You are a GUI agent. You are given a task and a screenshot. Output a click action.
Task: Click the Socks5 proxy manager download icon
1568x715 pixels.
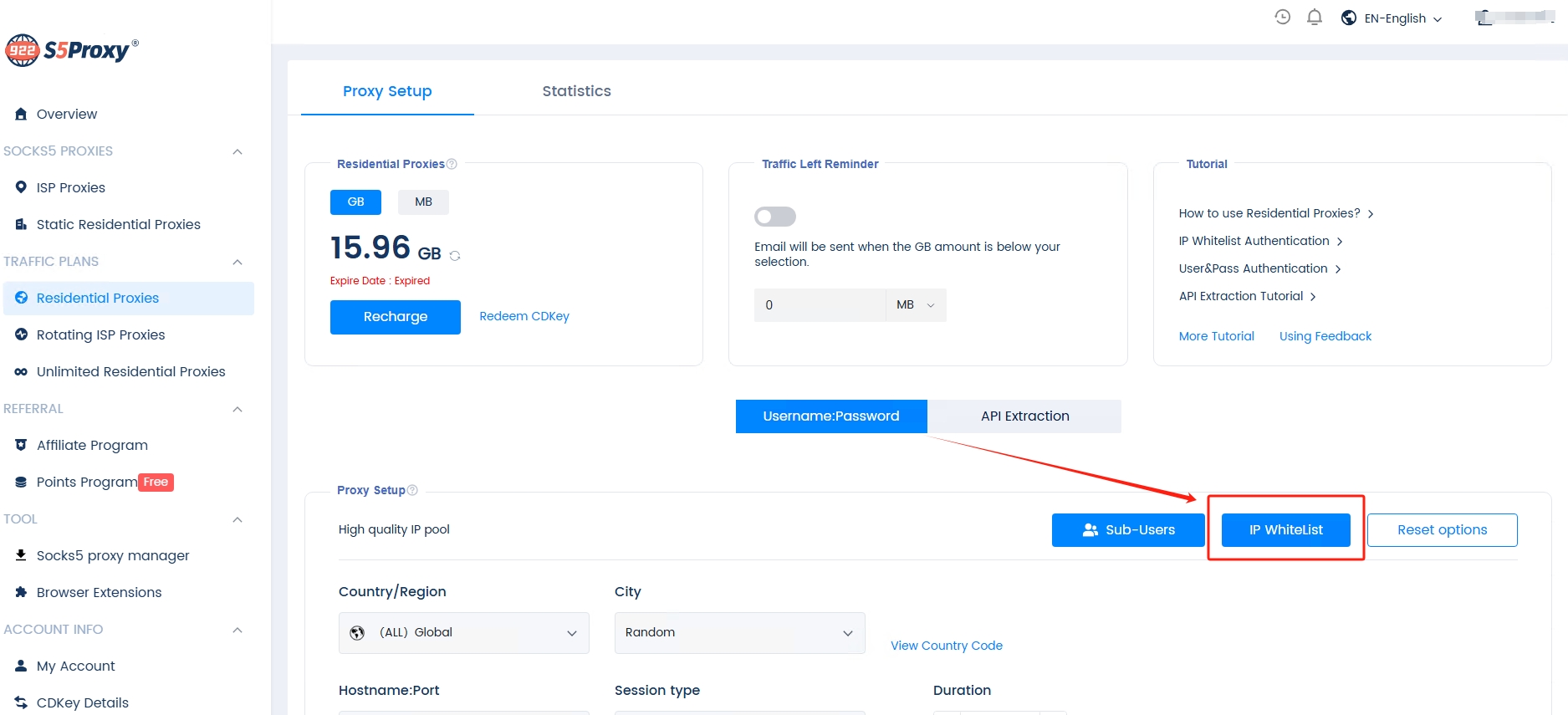21,555
